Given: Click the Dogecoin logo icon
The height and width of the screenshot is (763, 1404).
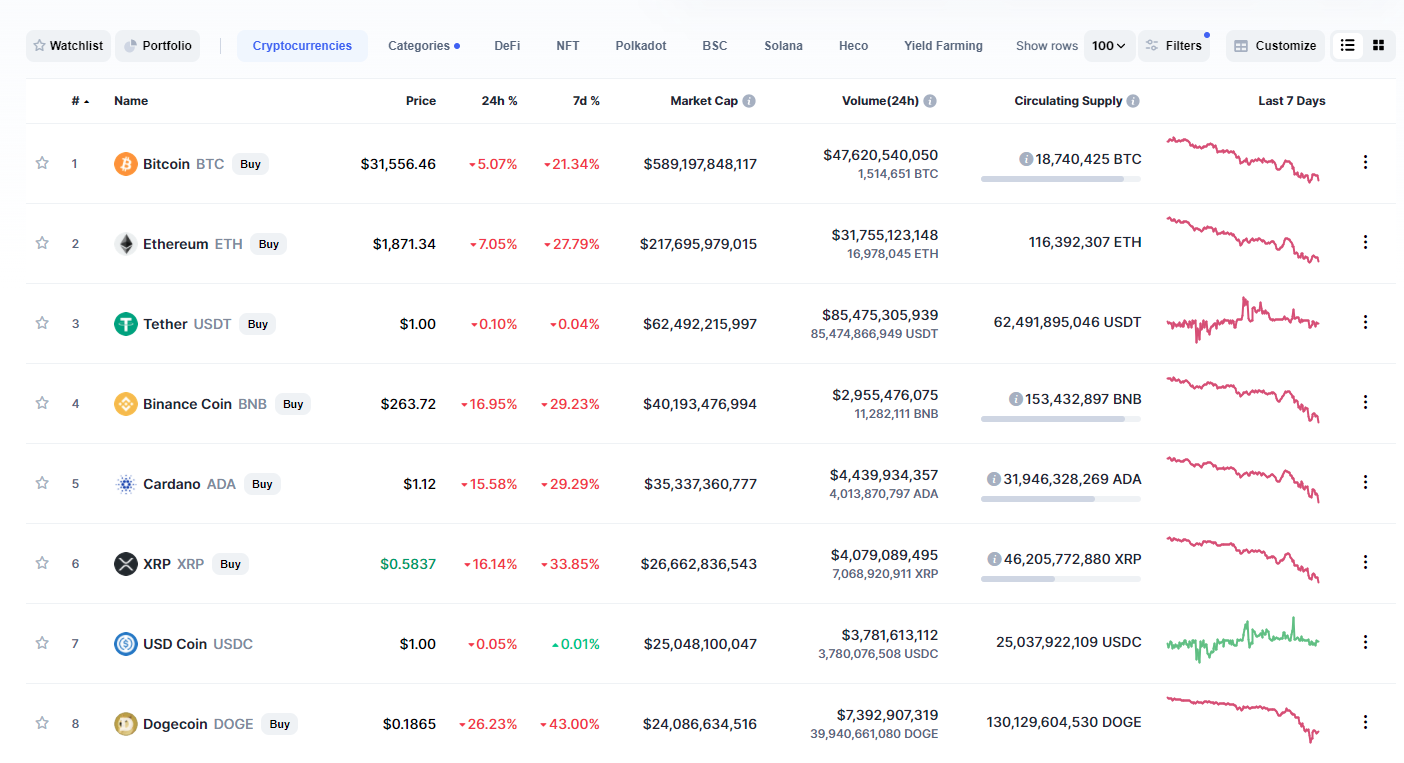Looking at the screenshot, I should click(x=126, y=724).
